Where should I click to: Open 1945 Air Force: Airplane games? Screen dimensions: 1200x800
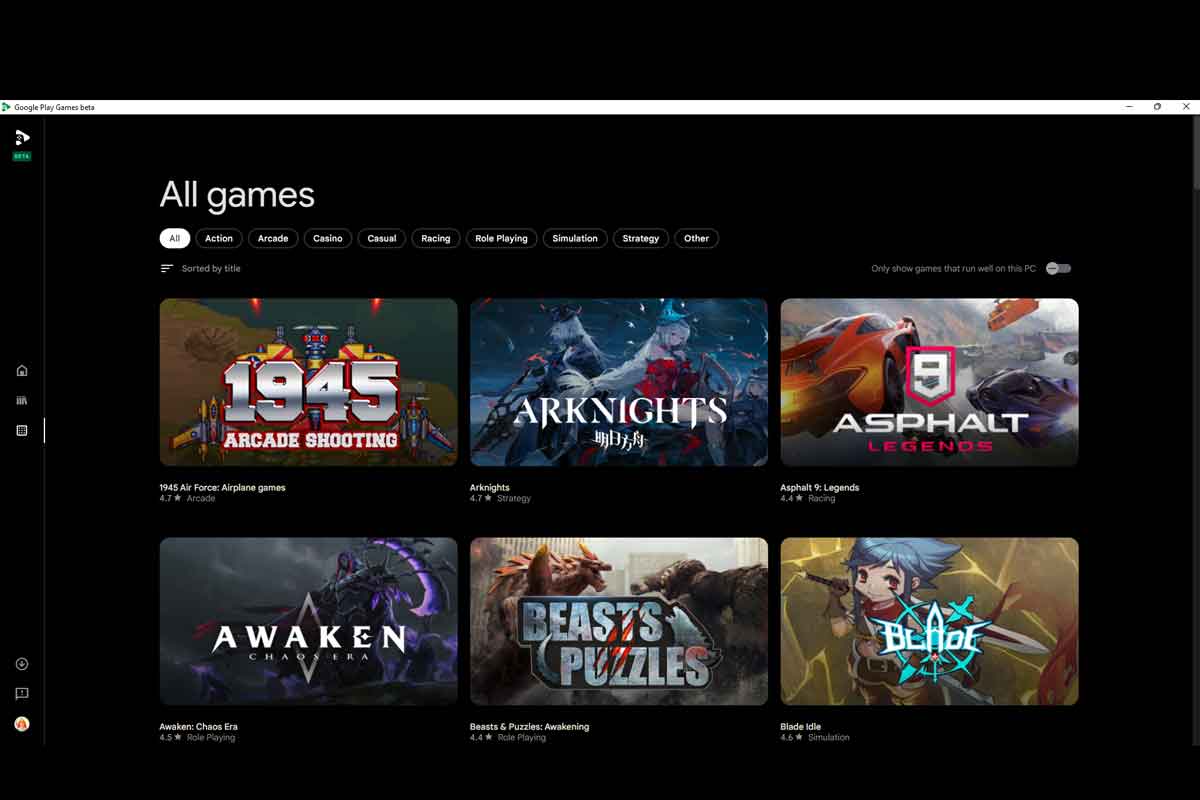click(308, 383)
